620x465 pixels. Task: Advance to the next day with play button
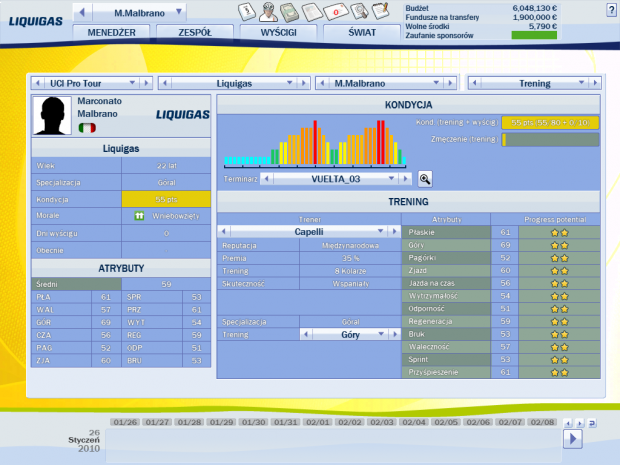(573, 439)
